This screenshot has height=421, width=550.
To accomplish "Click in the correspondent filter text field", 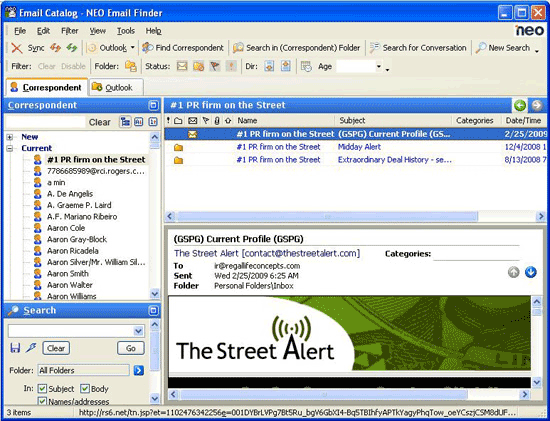I will (x=46, y=122).
